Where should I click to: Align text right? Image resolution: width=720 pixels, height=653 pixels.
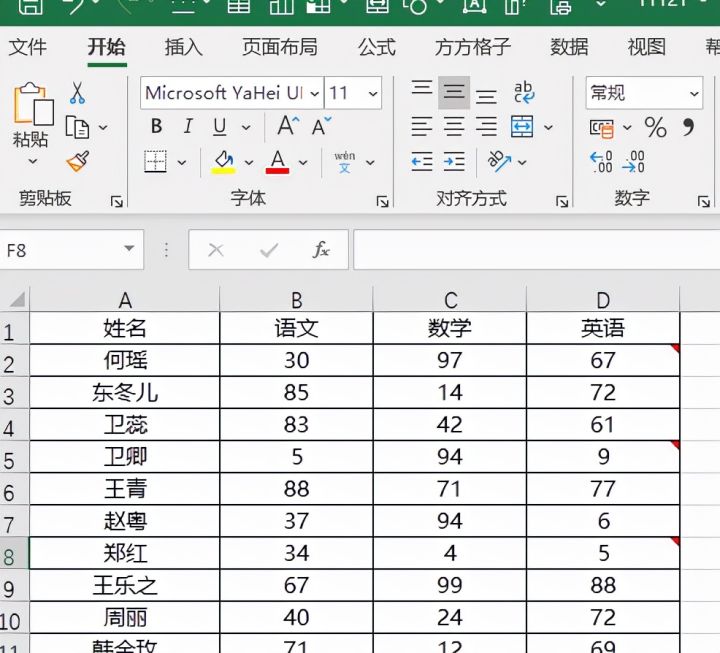[x=486, y=127]
